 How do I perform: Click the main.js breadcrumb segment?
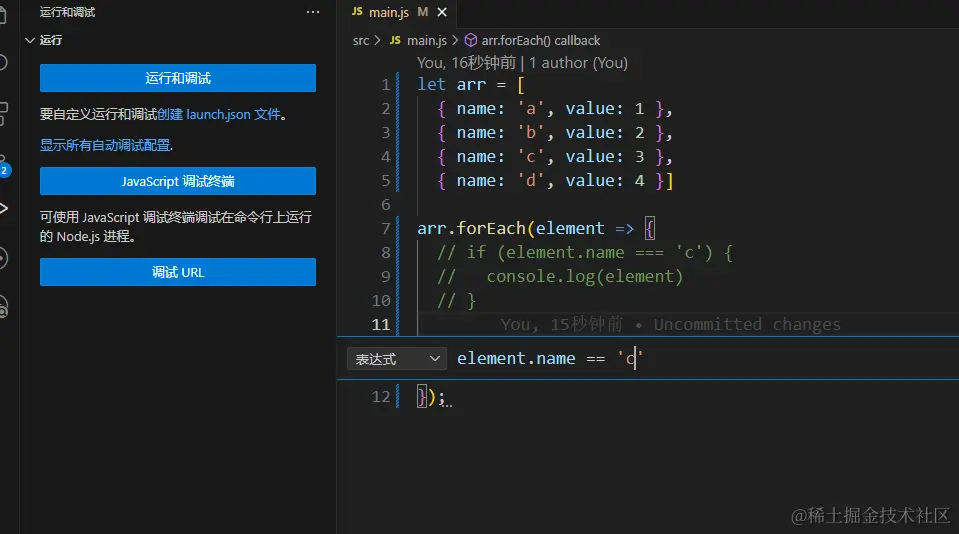(426, 40)
